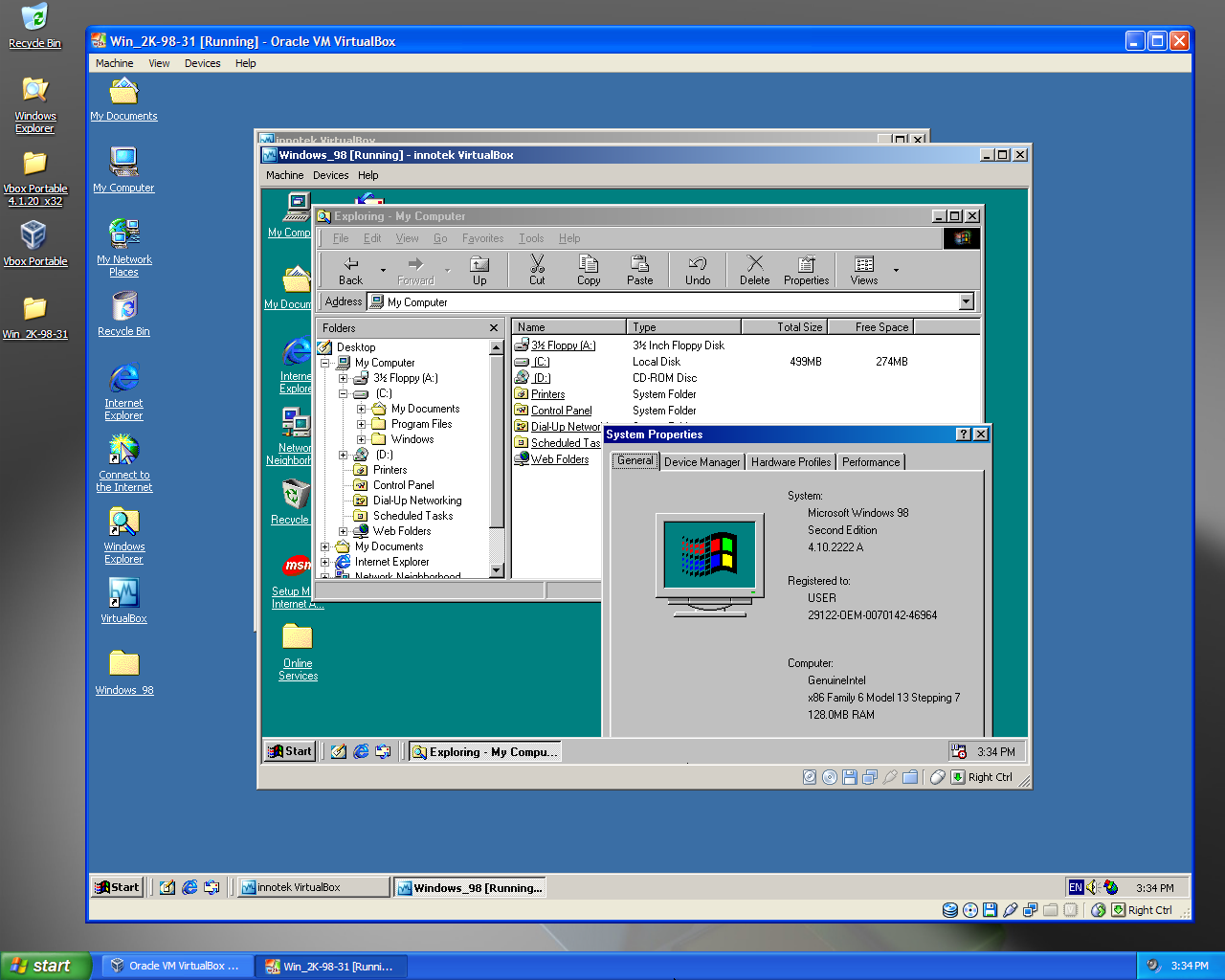Click mouse integration globe in Oracle VirtualBox status bar
1225x980 pixels.
[x=1099, y=910]
